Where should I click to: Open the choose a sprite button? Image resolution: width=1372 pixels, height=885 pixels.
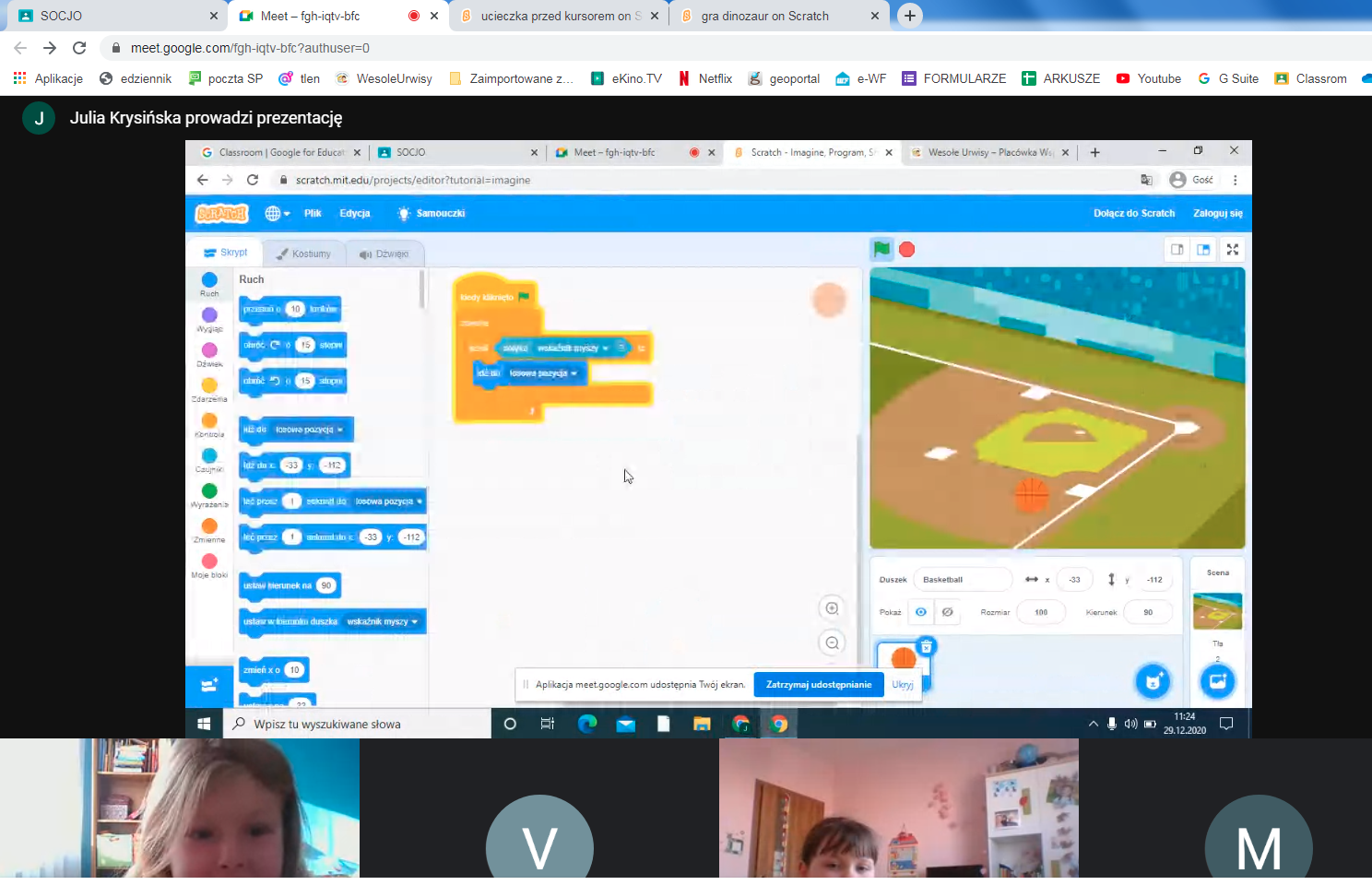click(1153, 681)
